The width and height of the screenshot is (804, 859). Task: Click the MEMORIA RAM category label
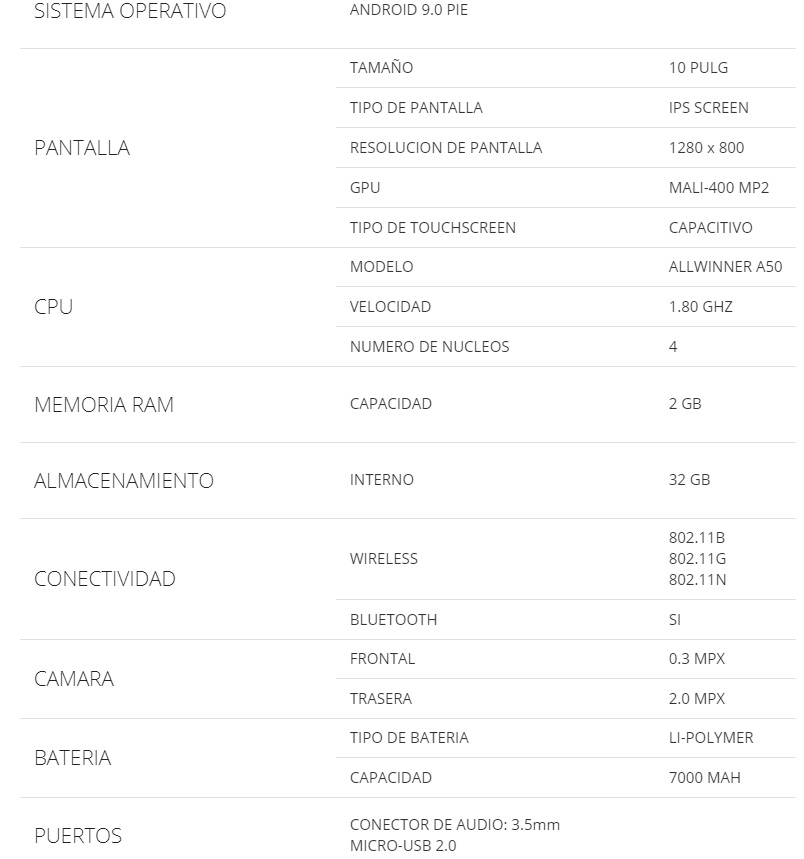point(104,405)
